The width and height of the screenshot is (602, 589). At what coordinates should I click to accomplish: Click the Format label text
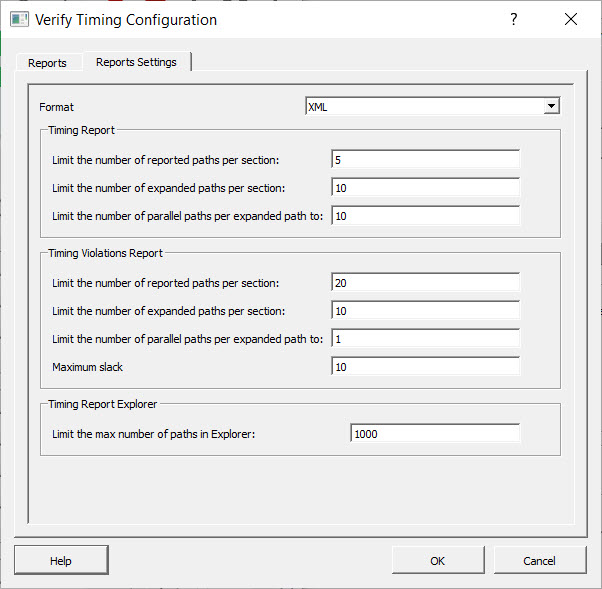(56, 107)
